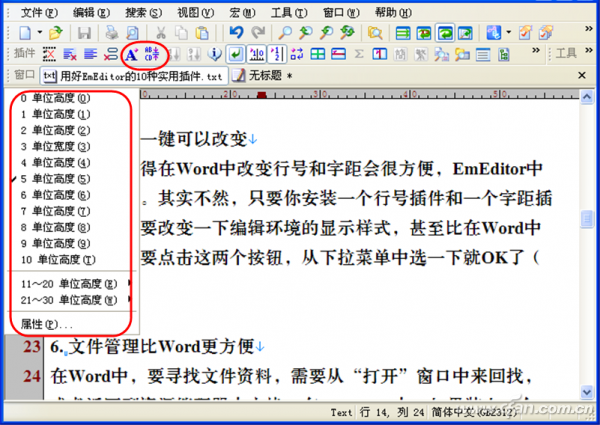Toggle the return-arrow plugin button
Image resolution: width=600 pixels, height=425 pixels.
click(235, 54)
